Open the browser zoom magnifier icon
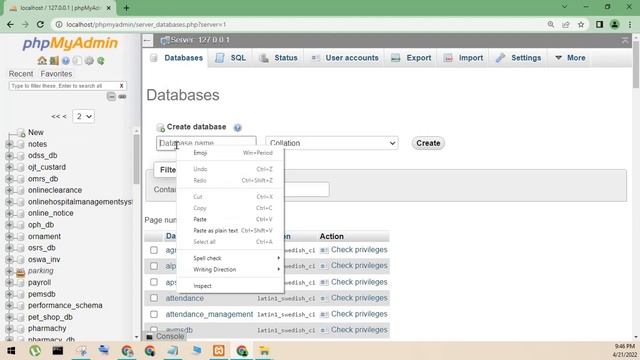Viewport: 640px width, 360px height. tap(551, 24)
